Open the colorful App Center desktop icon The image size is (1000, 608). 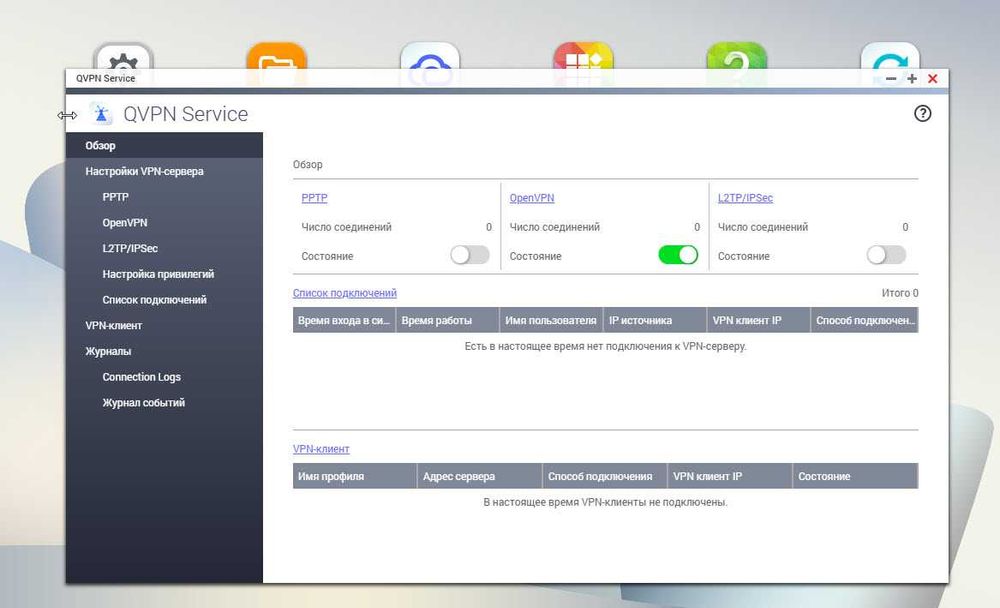click(x=584, y=56)
